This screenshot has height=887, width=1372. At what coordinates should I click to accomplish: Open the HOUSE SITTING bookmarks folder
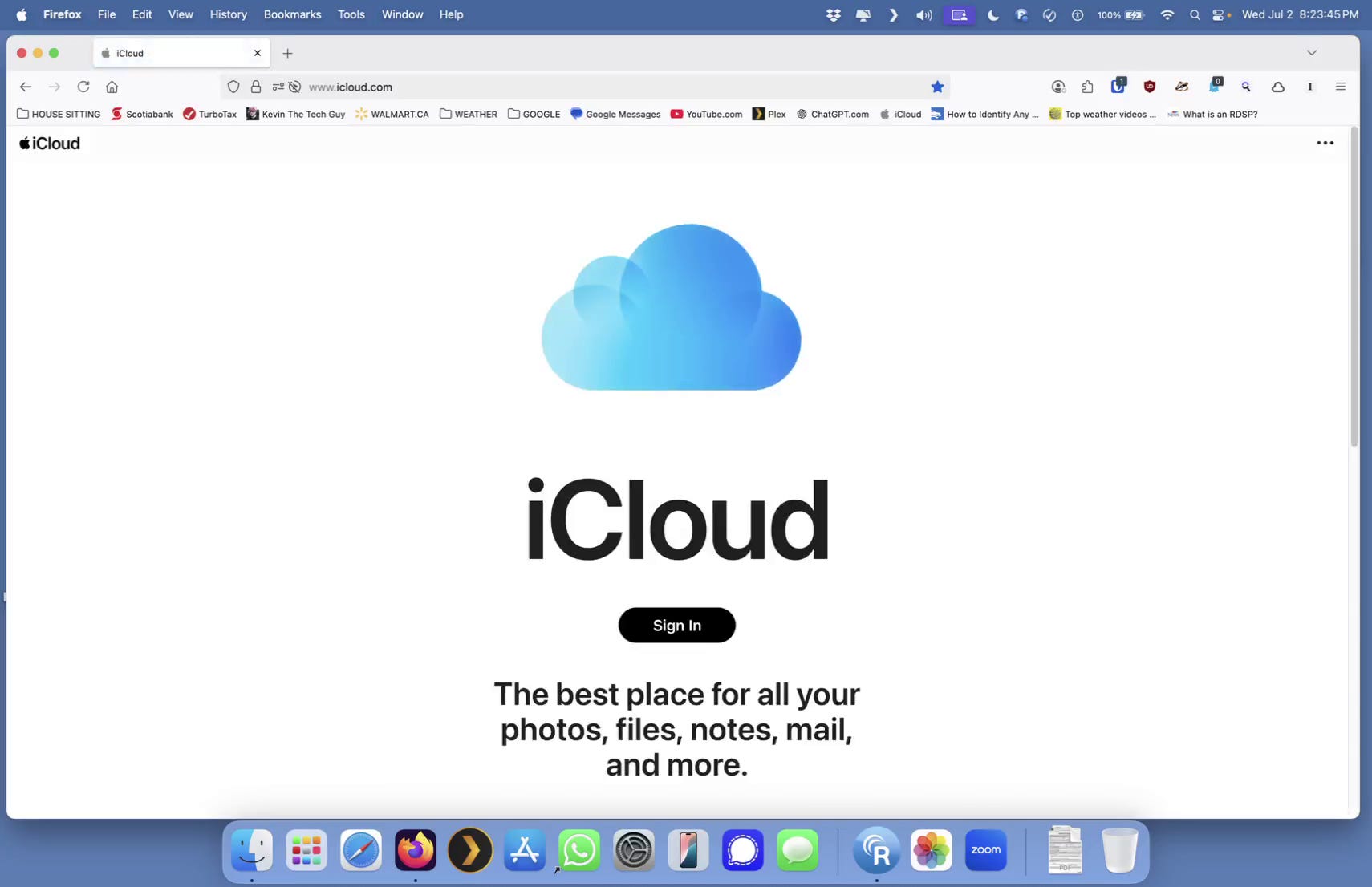(59, 114)
